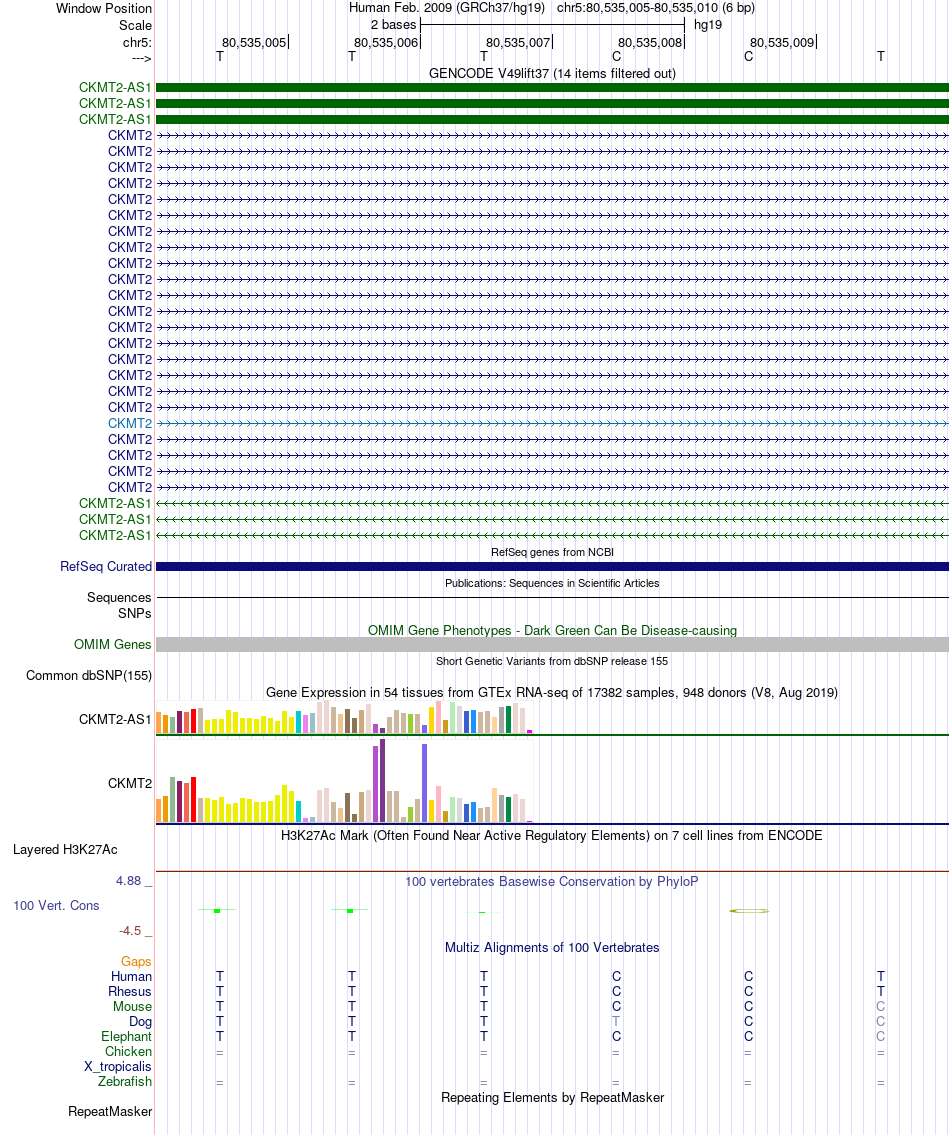Click the -4.5 PhyloP lower scale value
950x1135 pixels.
(x=130, y=931)
